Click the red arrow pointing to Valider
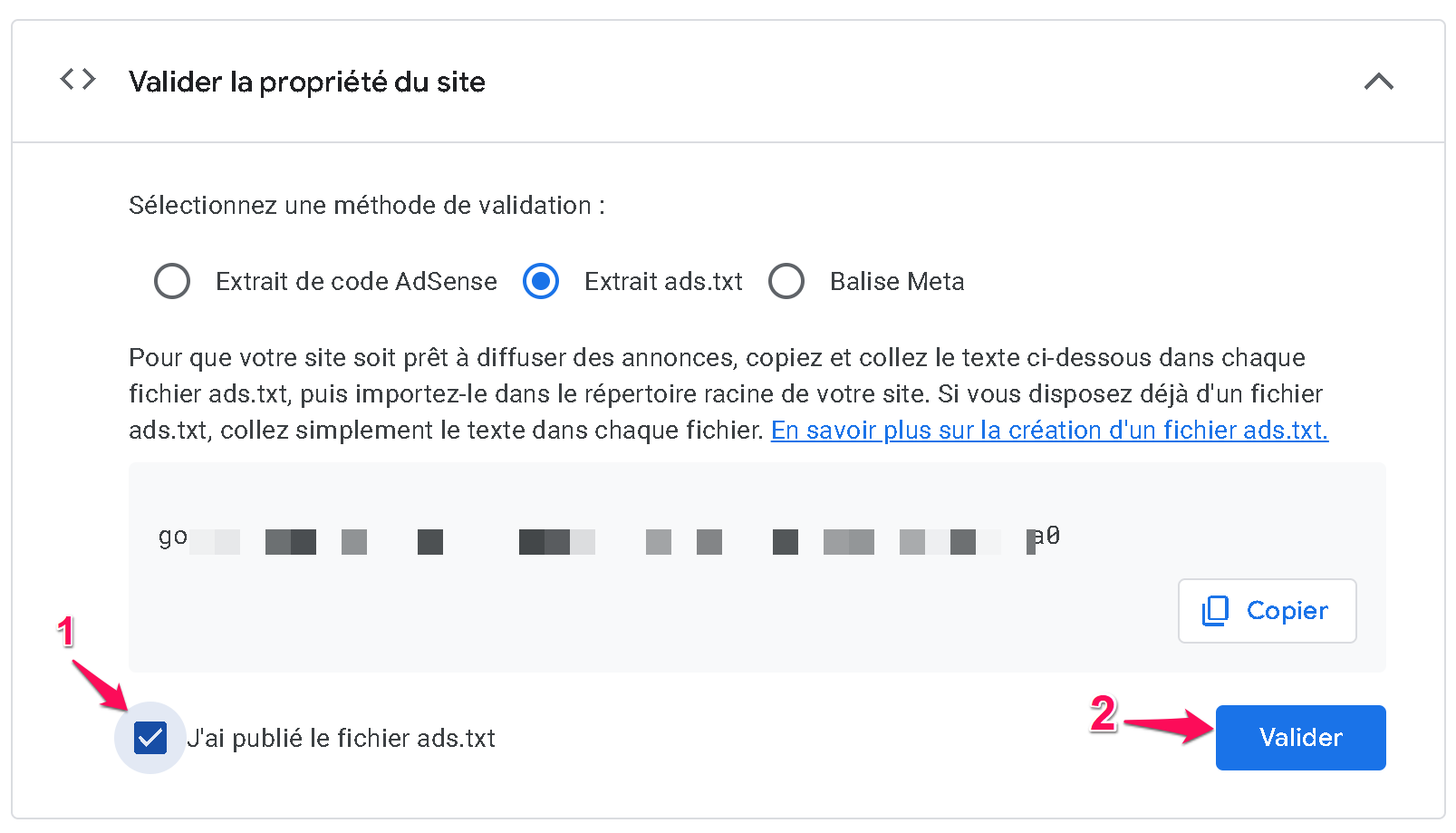The height and width of the screenshot is (833, 1456). (1169, 726)
